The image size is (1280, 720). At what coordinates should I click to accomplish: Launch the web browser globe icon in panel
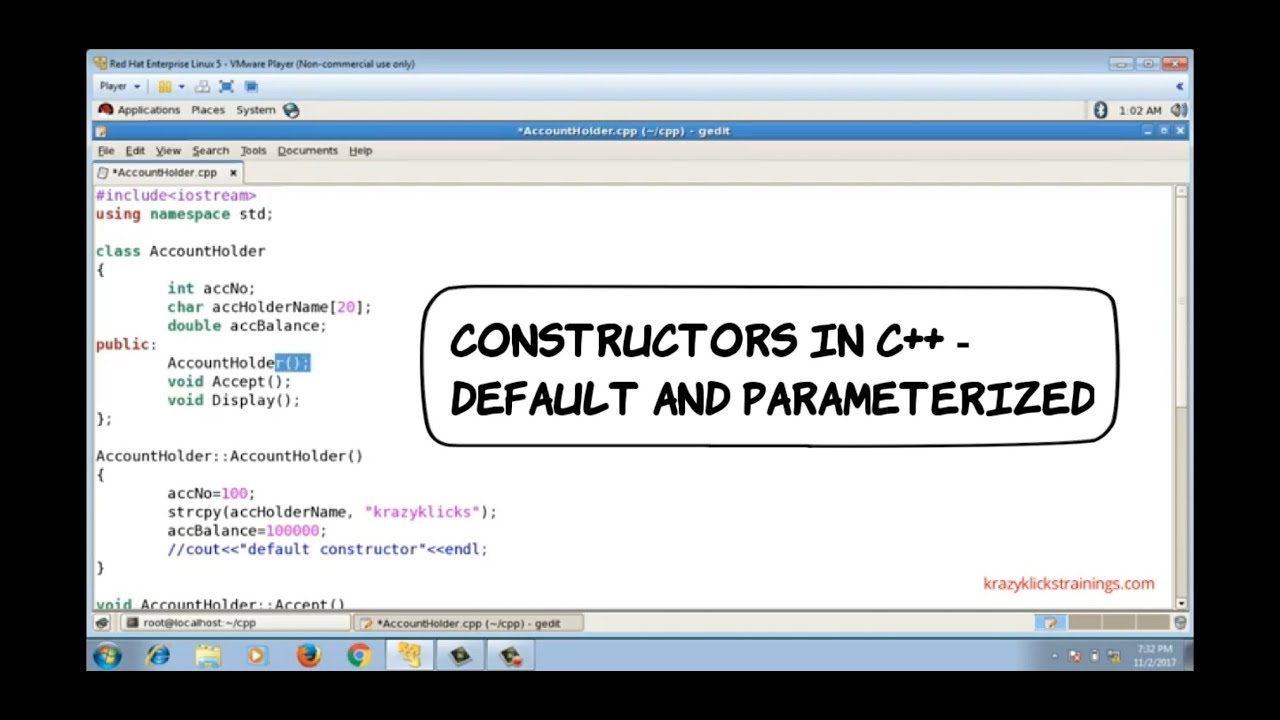click(291, 110)
